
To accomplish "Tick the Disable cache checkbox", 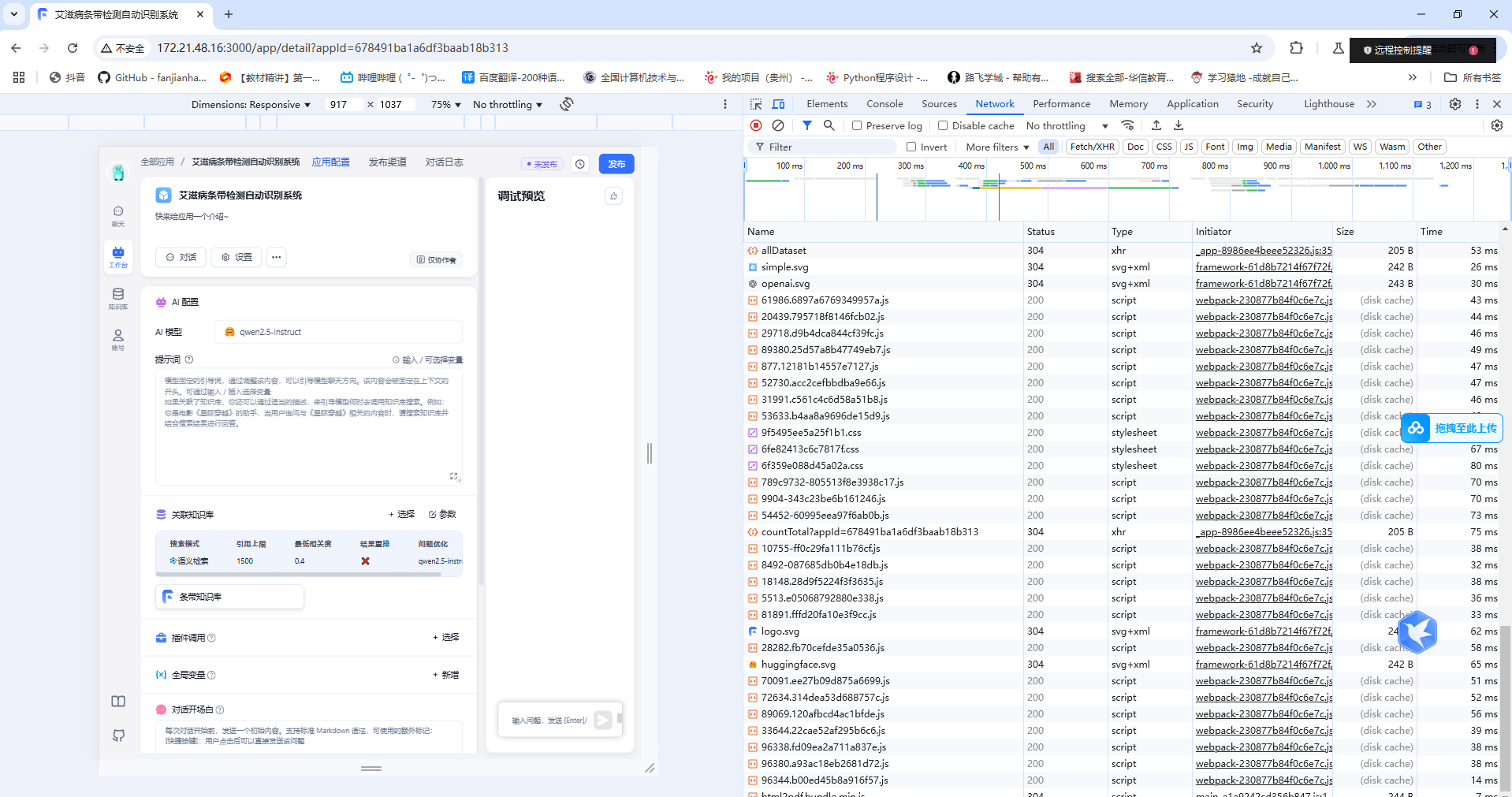I will click(x=943, y=126).
